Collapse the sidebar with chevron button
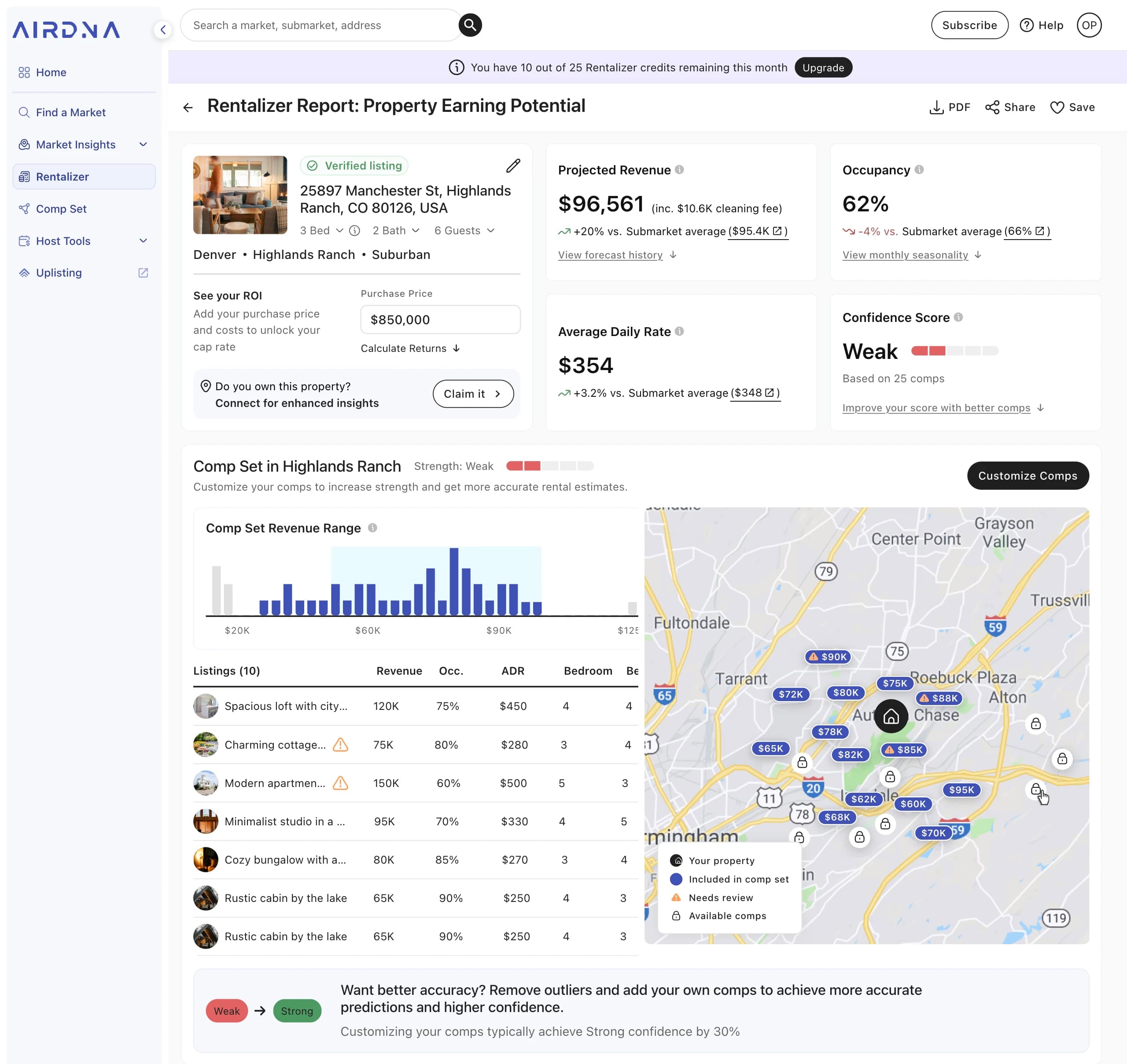The height and width of the screenshot is (1064, 1127). click(x=163, y=30)
